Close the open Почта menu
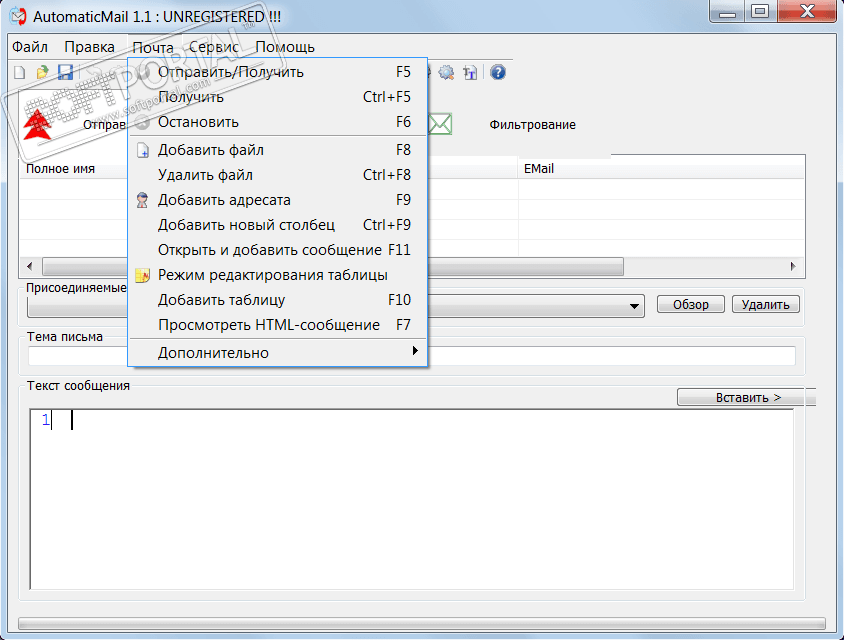 [x=153, y=47]
